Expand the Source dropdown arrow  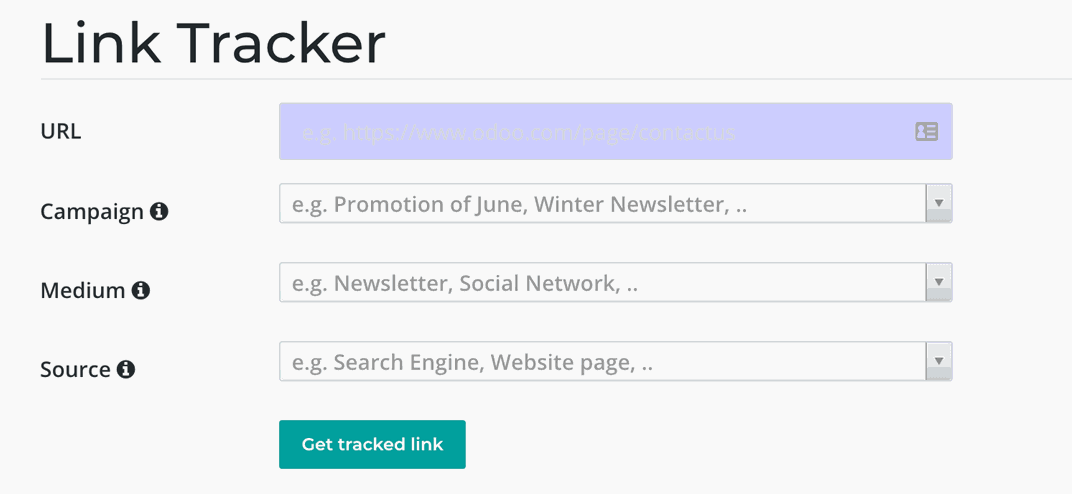click(x=938, y=361)
